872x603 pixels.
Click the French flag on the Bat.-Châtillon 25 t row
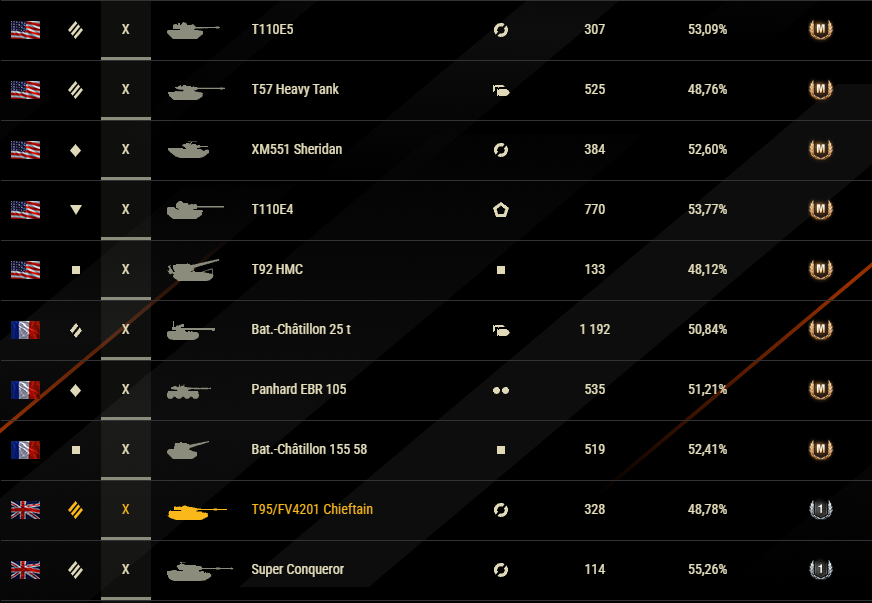click(26, 330)
